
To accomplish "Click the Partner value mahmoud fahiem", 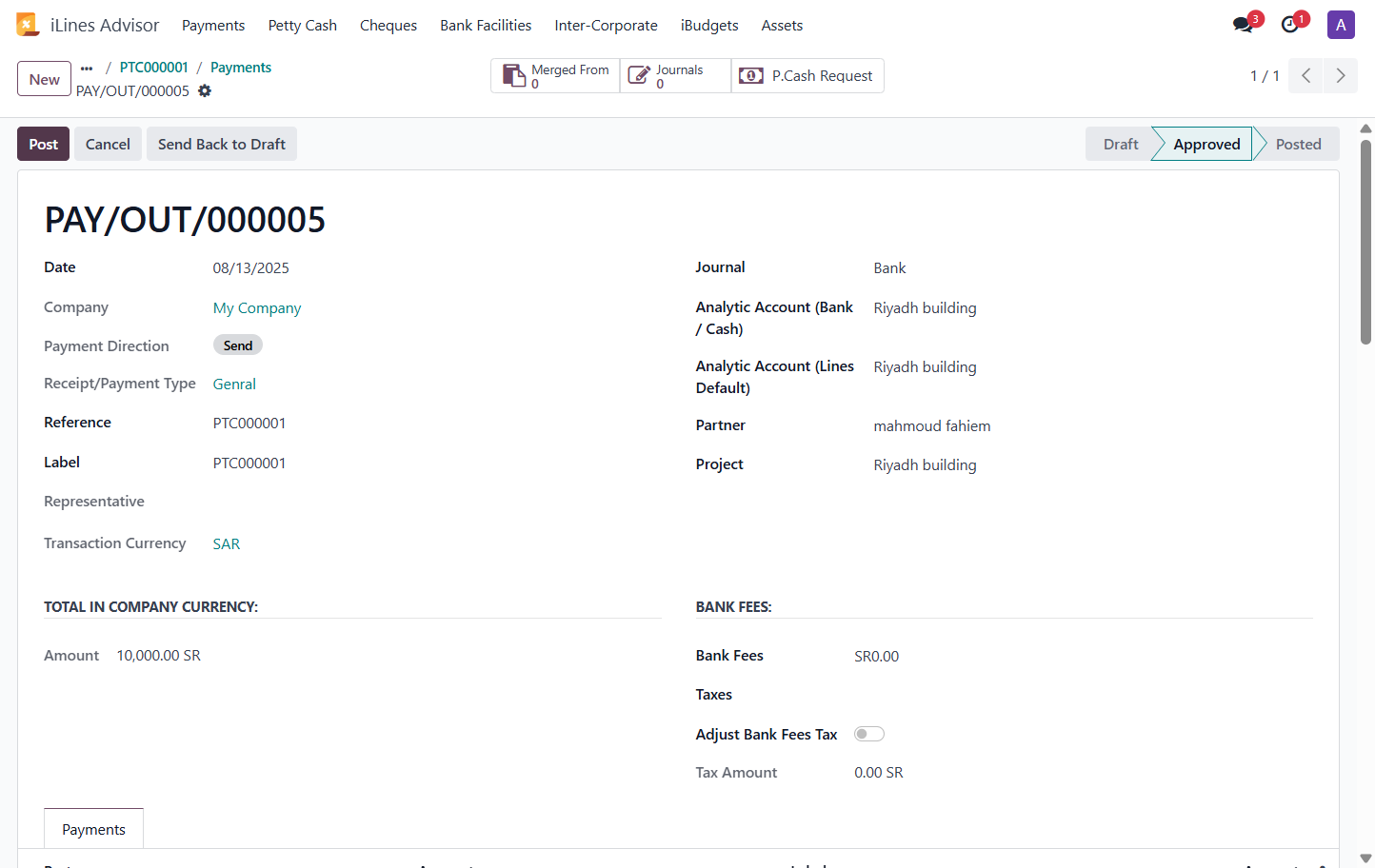I will (x=932, y=426).
